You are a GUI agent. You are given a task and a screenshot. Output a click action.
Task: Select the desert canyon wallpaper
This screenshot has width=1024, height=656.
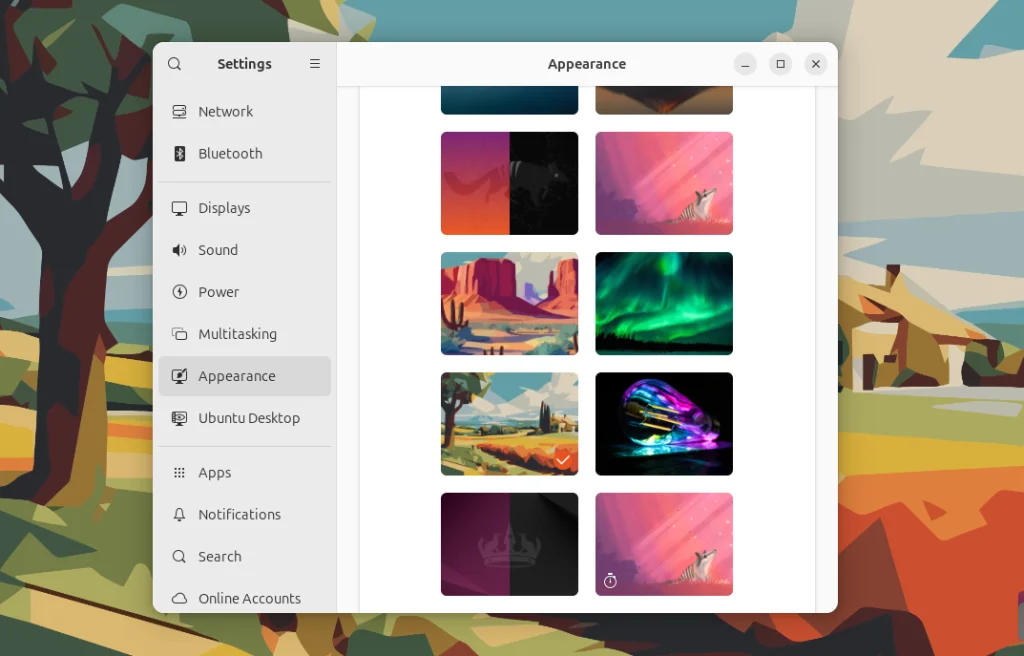(509, 303)
